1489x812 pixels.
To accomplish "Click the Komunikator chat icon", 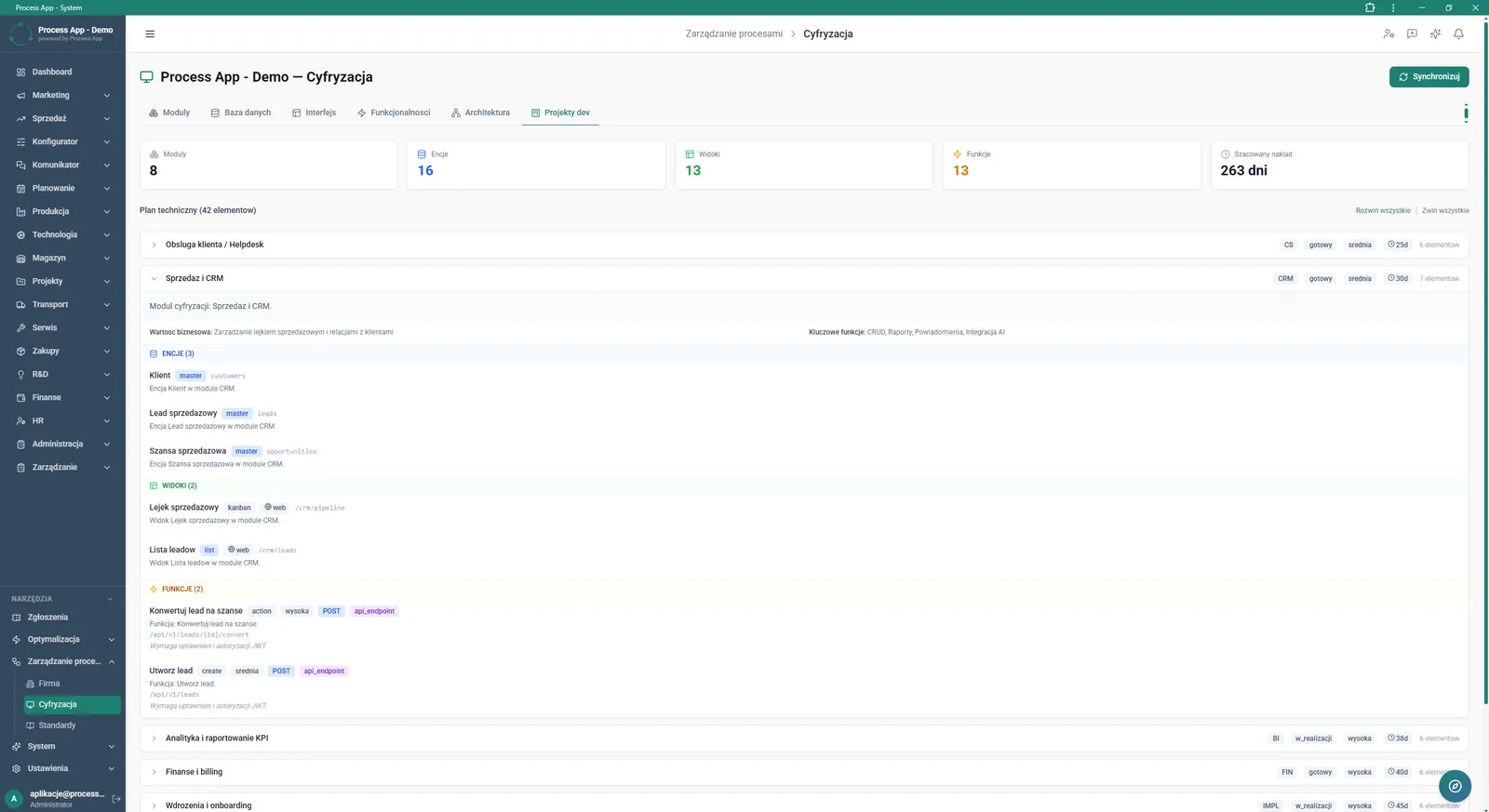I will (20, 165).
